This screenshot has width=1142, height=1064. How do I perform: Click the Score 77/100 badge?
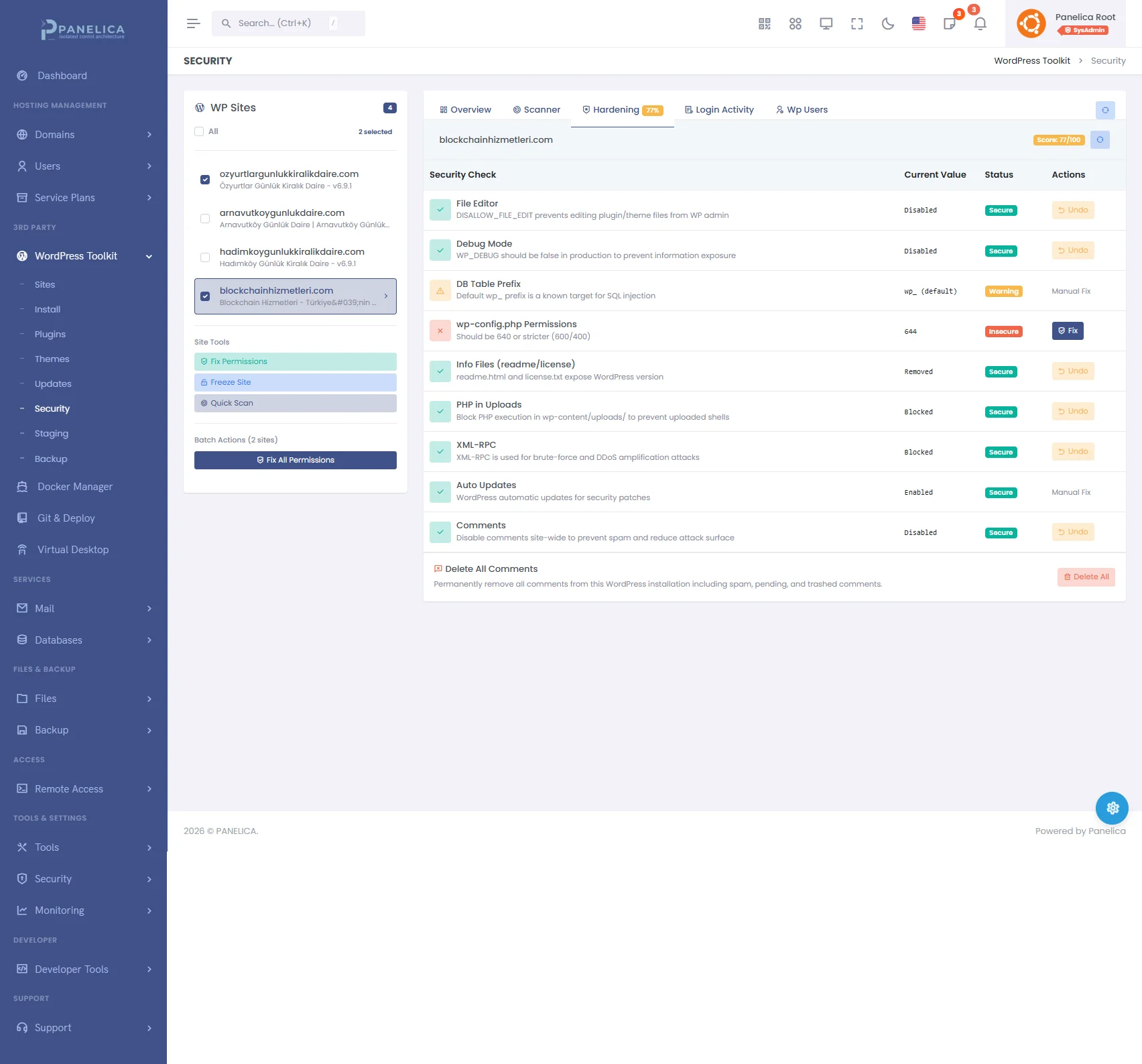tap(1058, 140)
